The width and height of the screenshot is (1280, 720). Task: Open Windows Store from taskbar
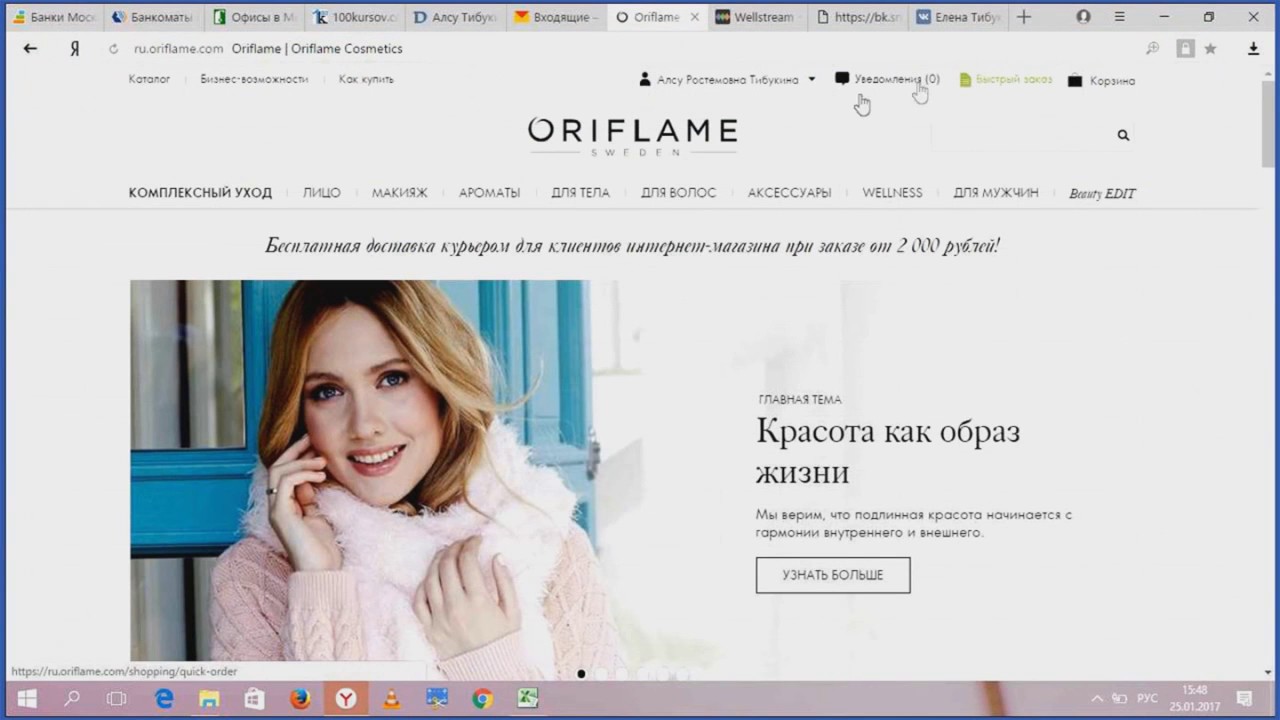[x=254, y=699]
